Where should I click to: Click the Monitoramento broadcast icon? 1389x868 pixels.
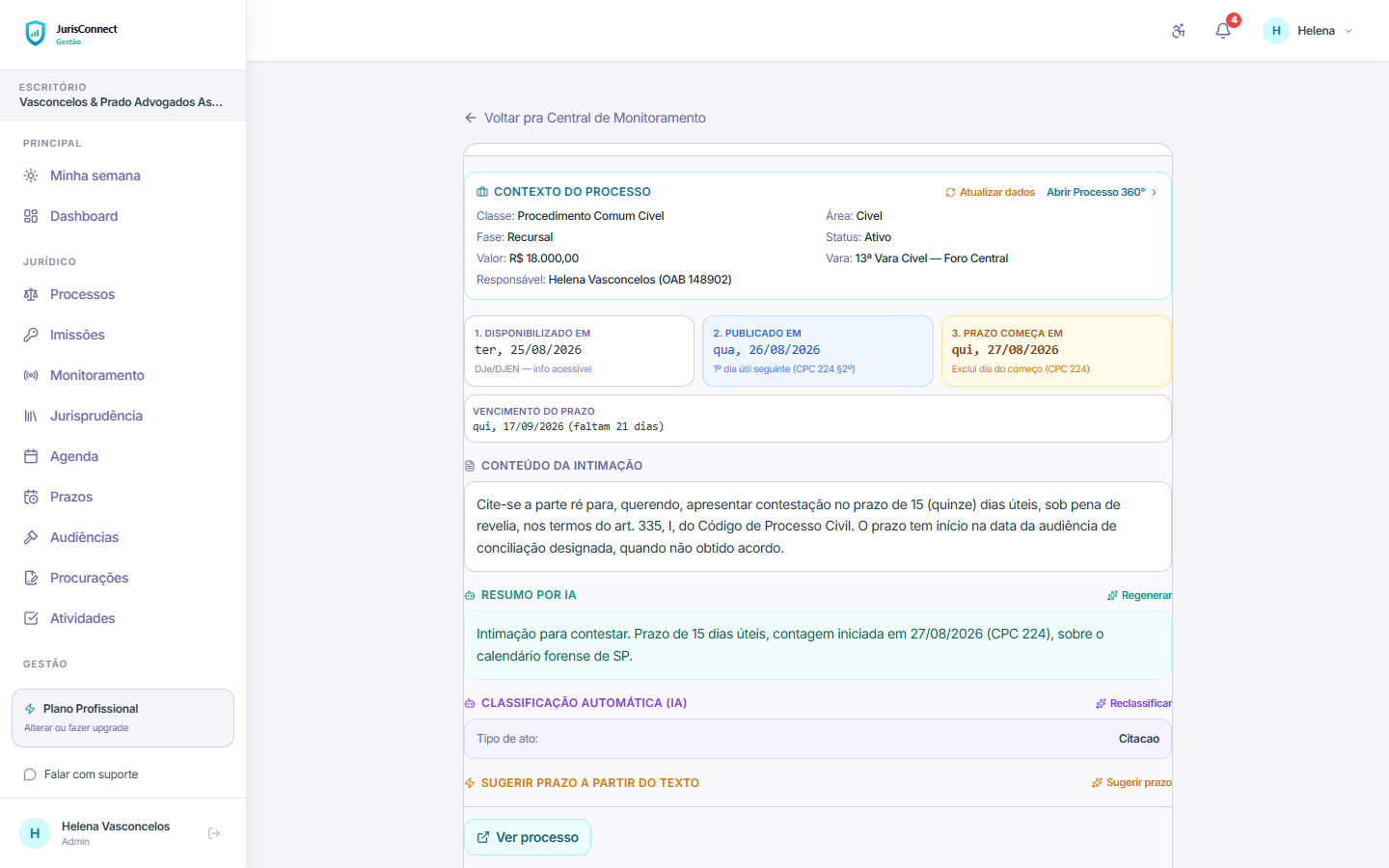pyautogui.click(x=31, y=375)
